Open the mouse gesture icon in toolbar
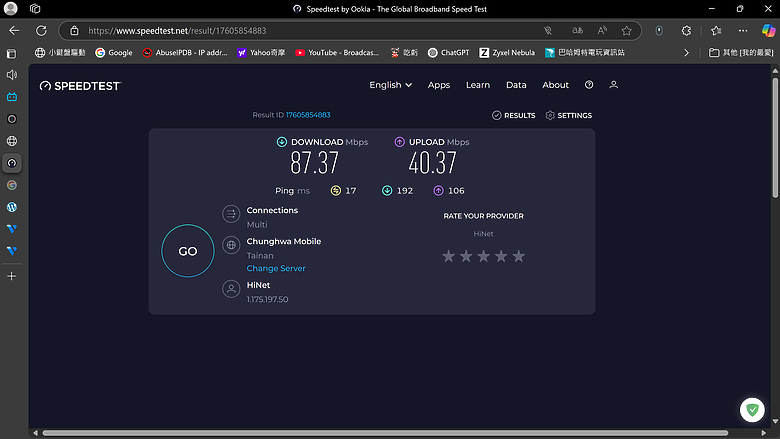780x439 pixels. tap(659, 31)
